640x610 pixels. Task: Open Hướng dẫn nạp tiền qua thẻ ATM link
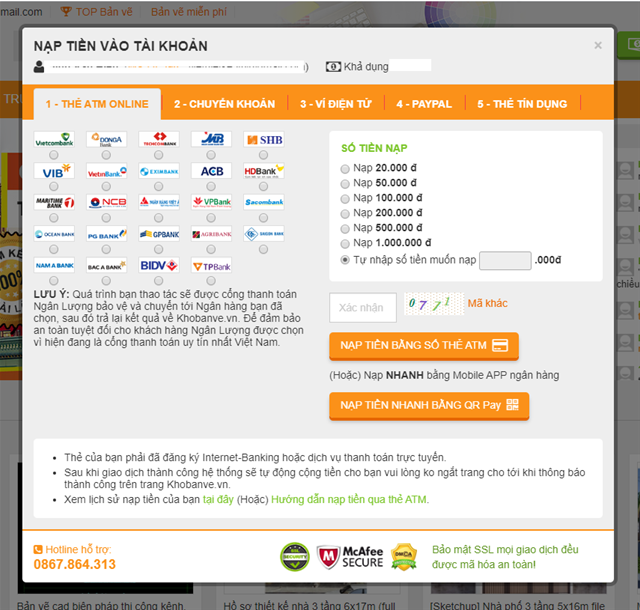(x=349, y=499)
